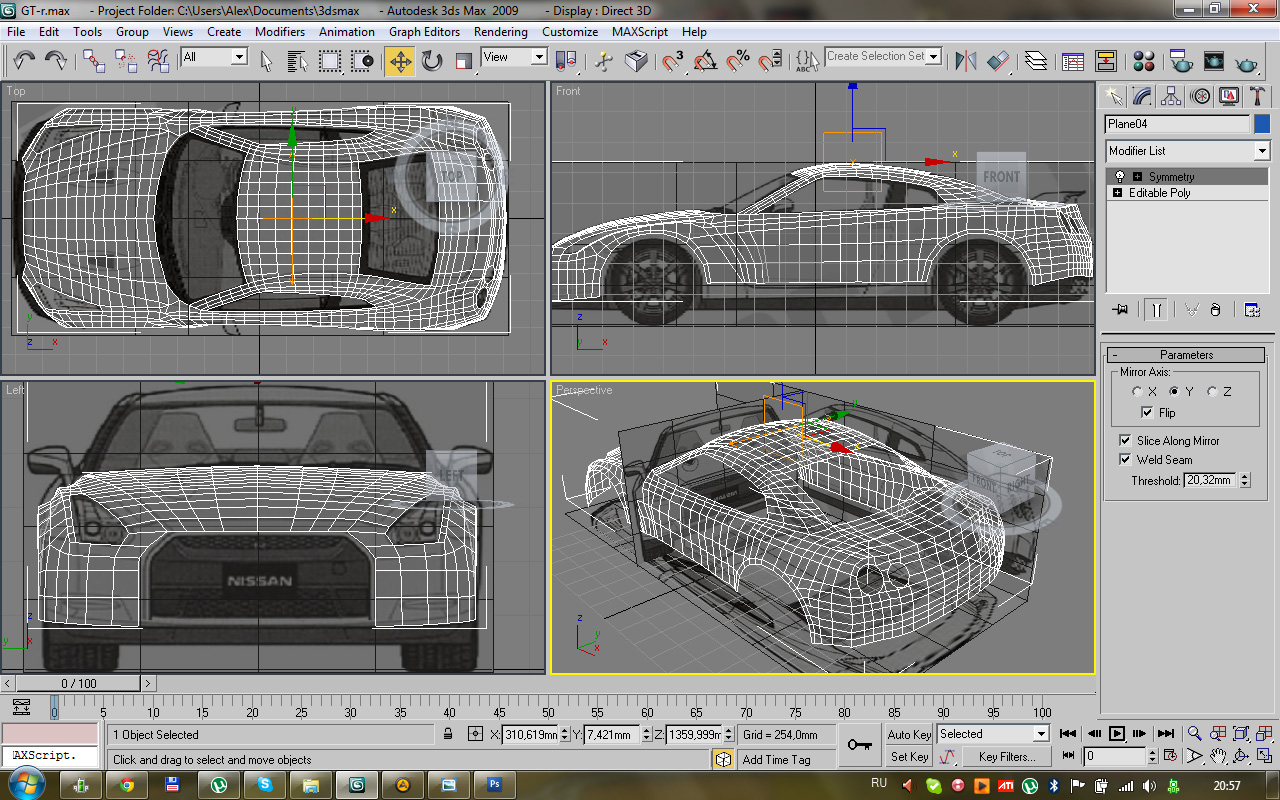Activate the Select and Move tool
The image size is (1280, 800).
point(400,62)
